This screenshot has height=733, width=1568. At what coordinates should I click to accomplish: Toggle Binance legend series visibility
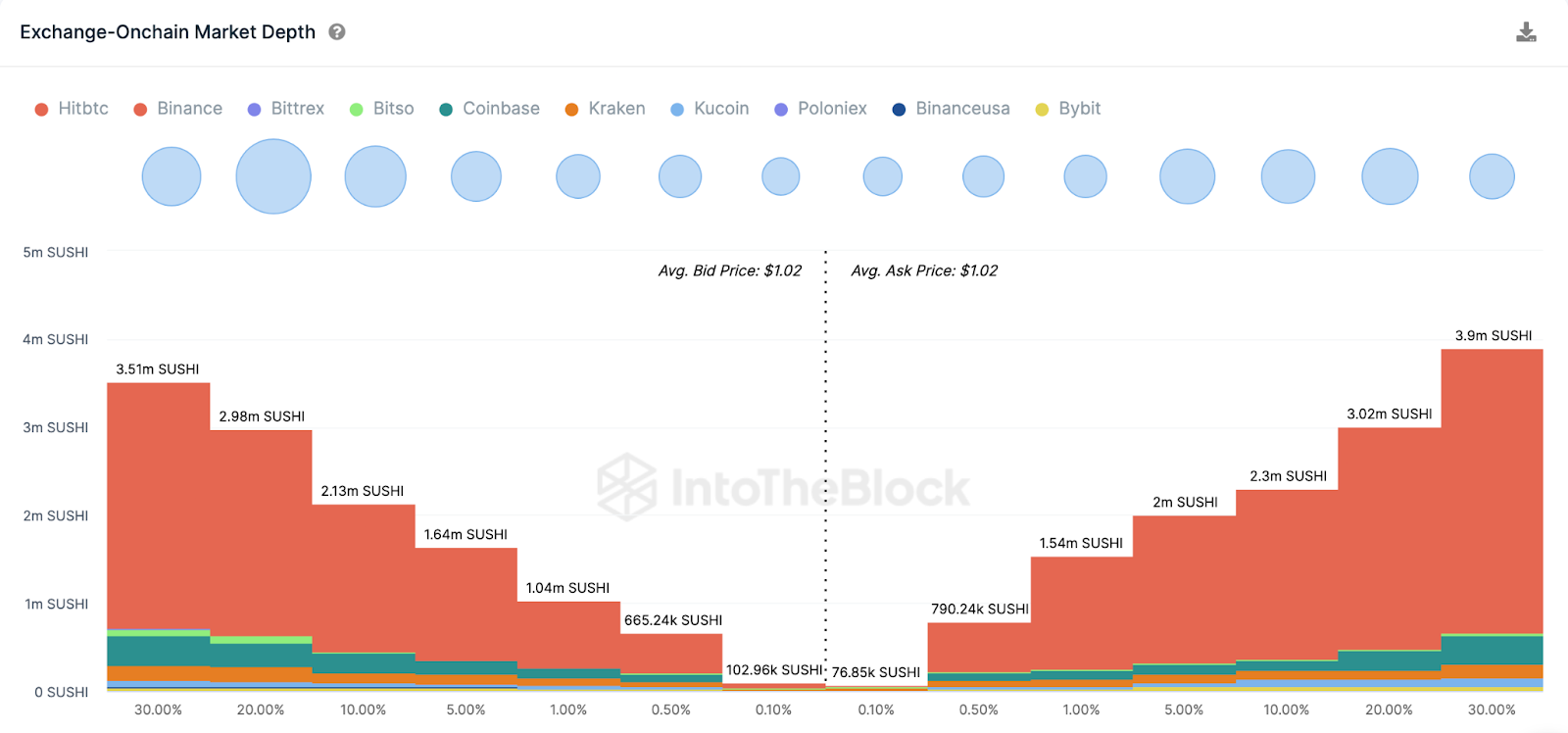click(178, 109)
